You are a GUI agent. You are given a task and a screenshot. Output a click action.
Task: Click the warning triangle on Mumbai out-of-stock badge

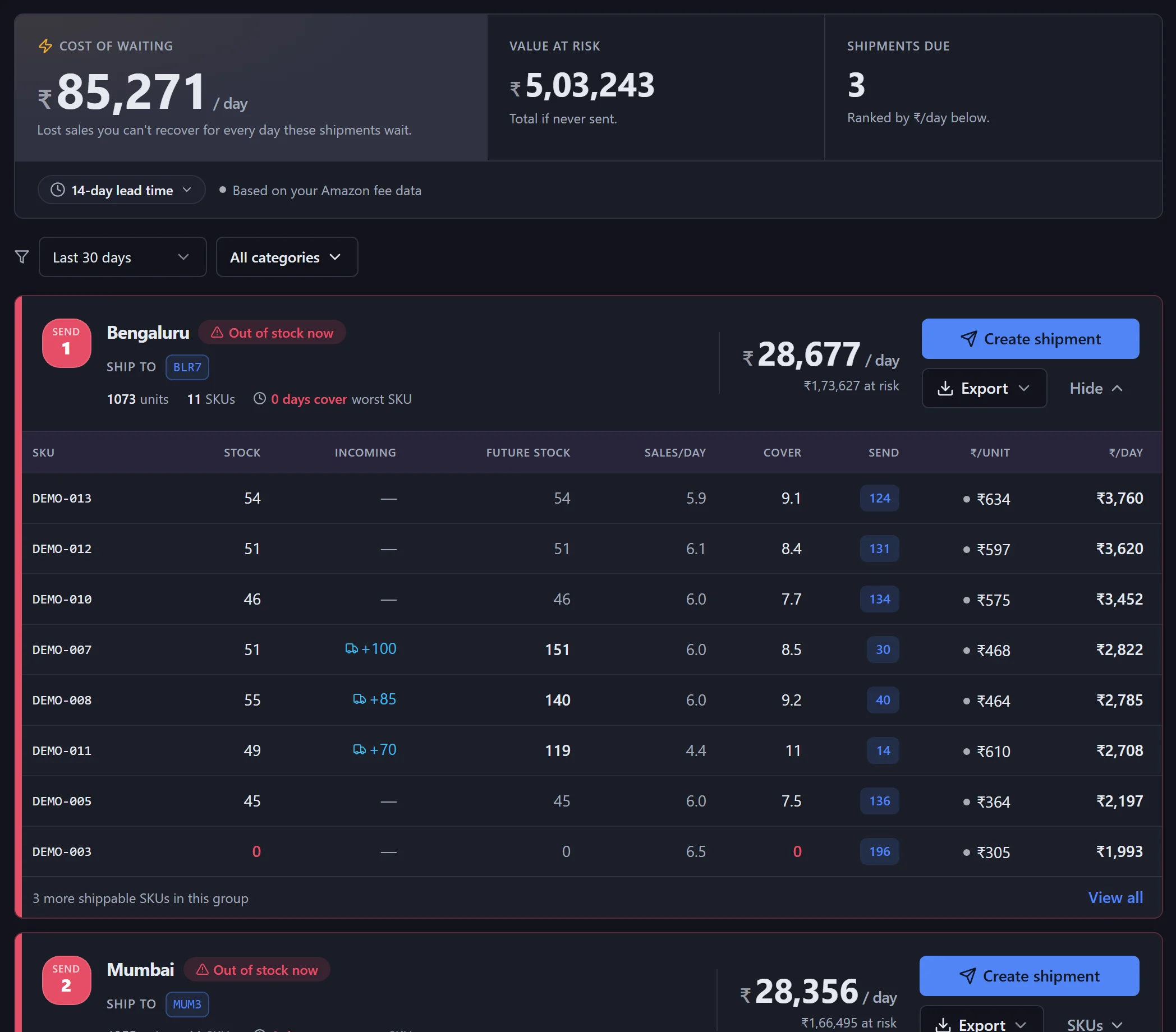pos(202,969)
